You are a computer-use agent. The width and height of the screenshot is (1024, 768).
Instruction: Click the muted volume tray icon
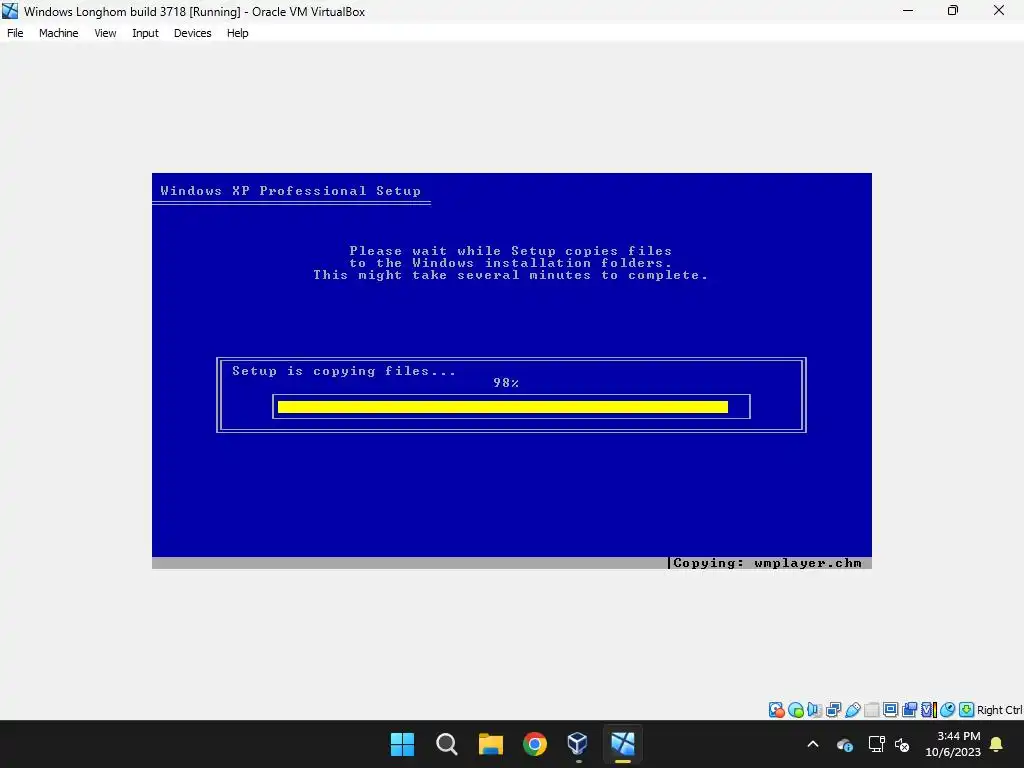903,744
